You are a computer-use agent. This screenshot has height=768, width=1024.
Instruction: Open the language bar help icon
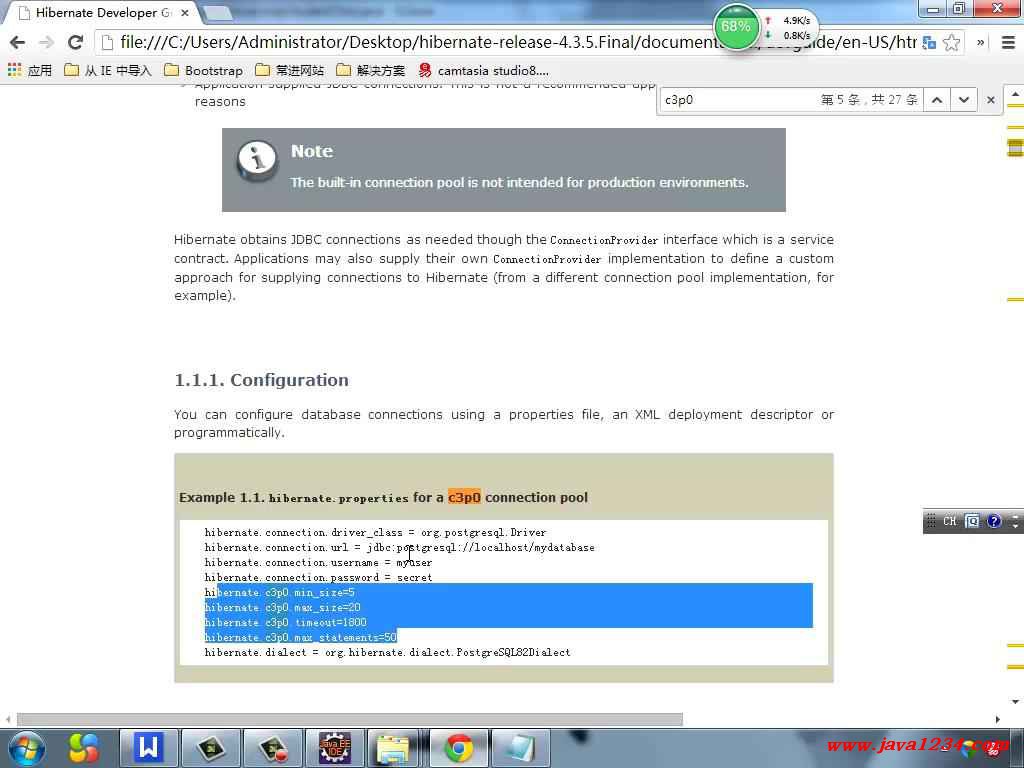pyautogui.click(x=993, y=521)
